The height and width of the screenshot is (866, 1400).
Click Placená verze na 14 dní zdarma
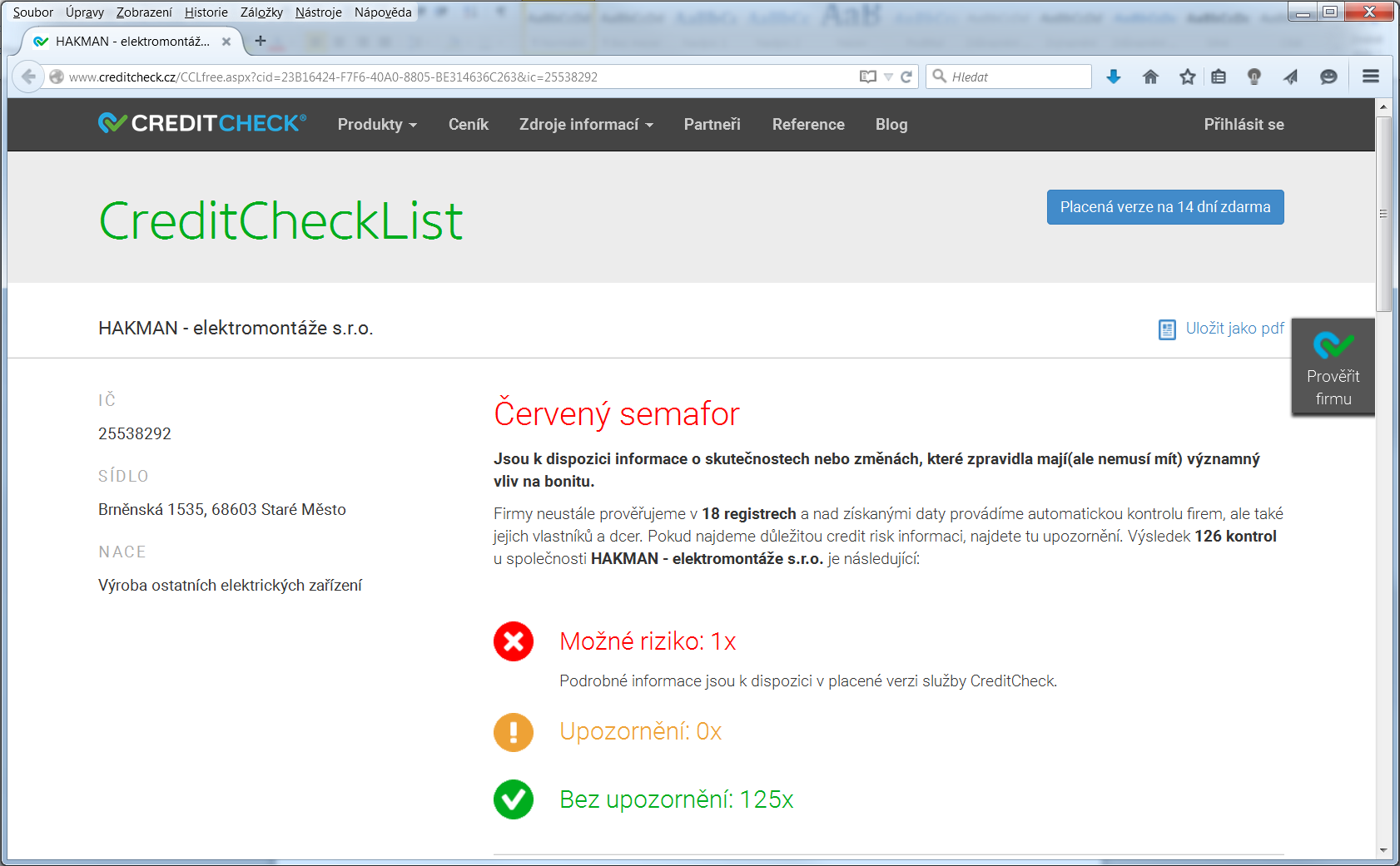coord(1165,207)
